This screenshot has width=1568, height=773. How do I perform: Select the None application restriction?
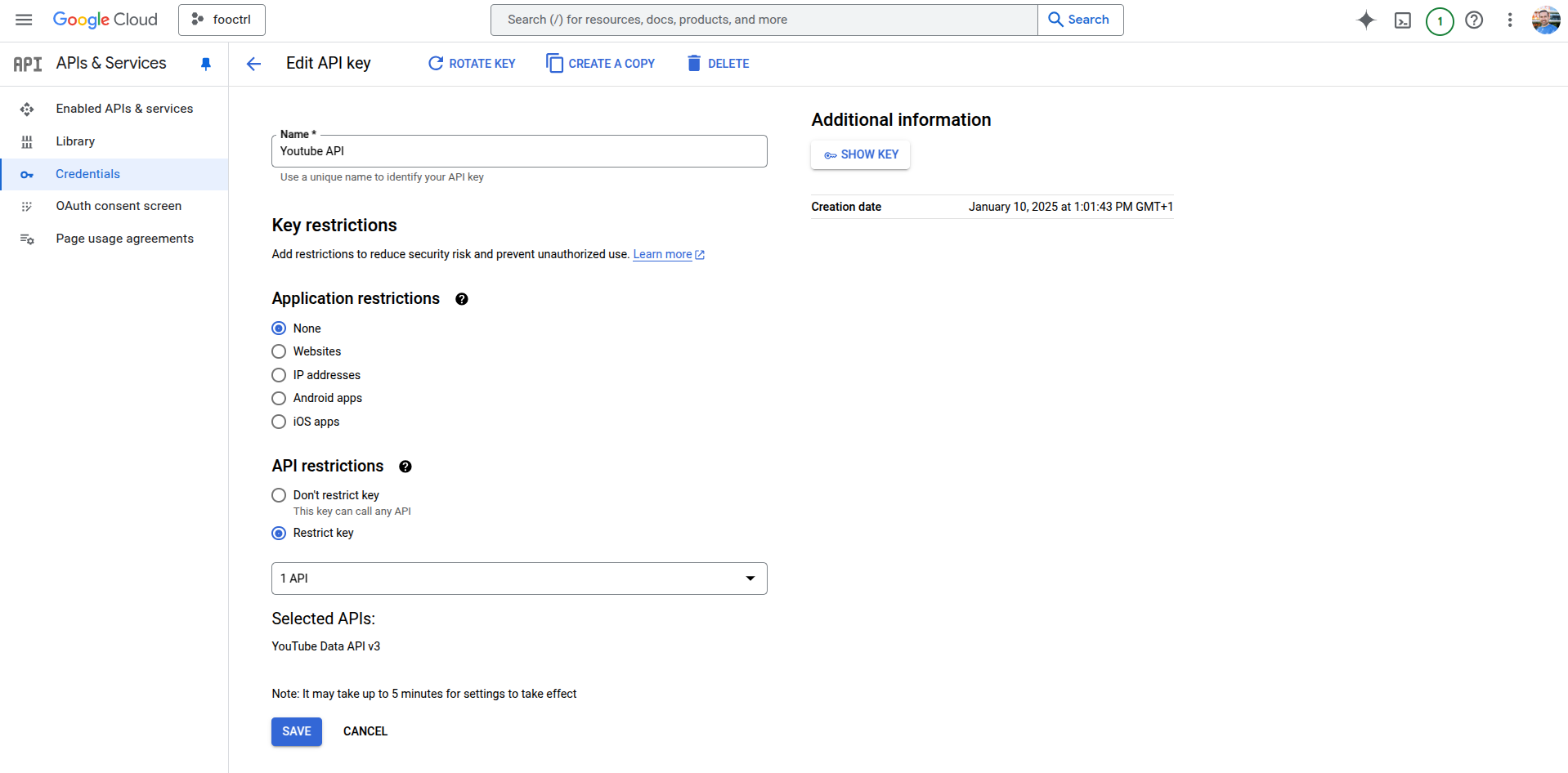coord(279,328)
